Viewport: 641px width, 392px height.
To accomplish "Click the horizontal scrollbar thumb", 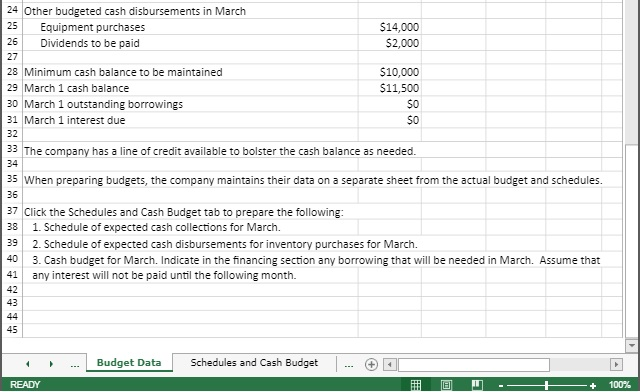I will click(474, 364).
